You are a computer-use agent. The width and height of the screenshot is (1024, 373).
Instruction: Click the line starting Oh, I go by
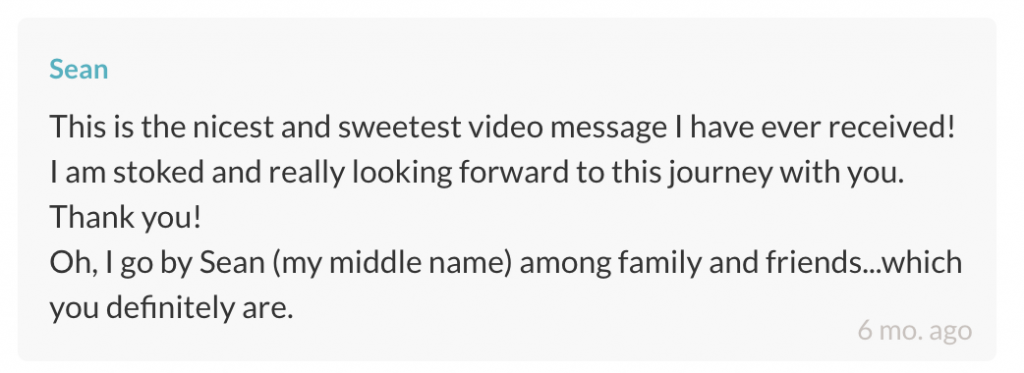pos(505,263)
